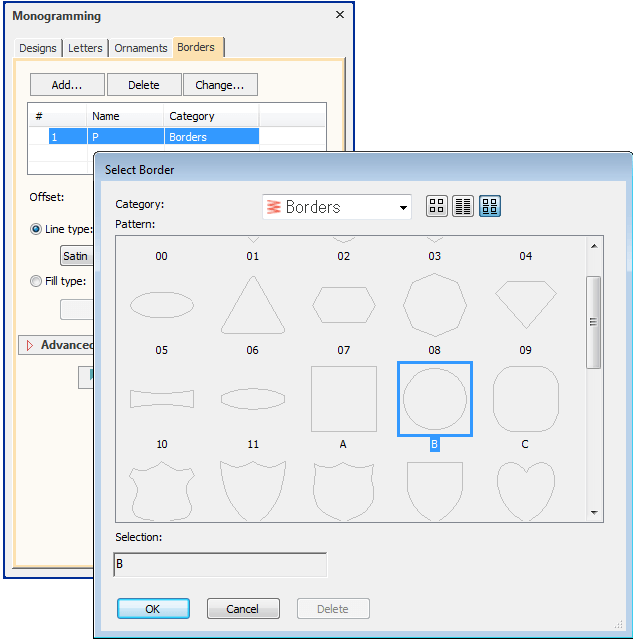
Task: Enable the Line type radio option
Action: pyautogui.click(x=36, y=229)
